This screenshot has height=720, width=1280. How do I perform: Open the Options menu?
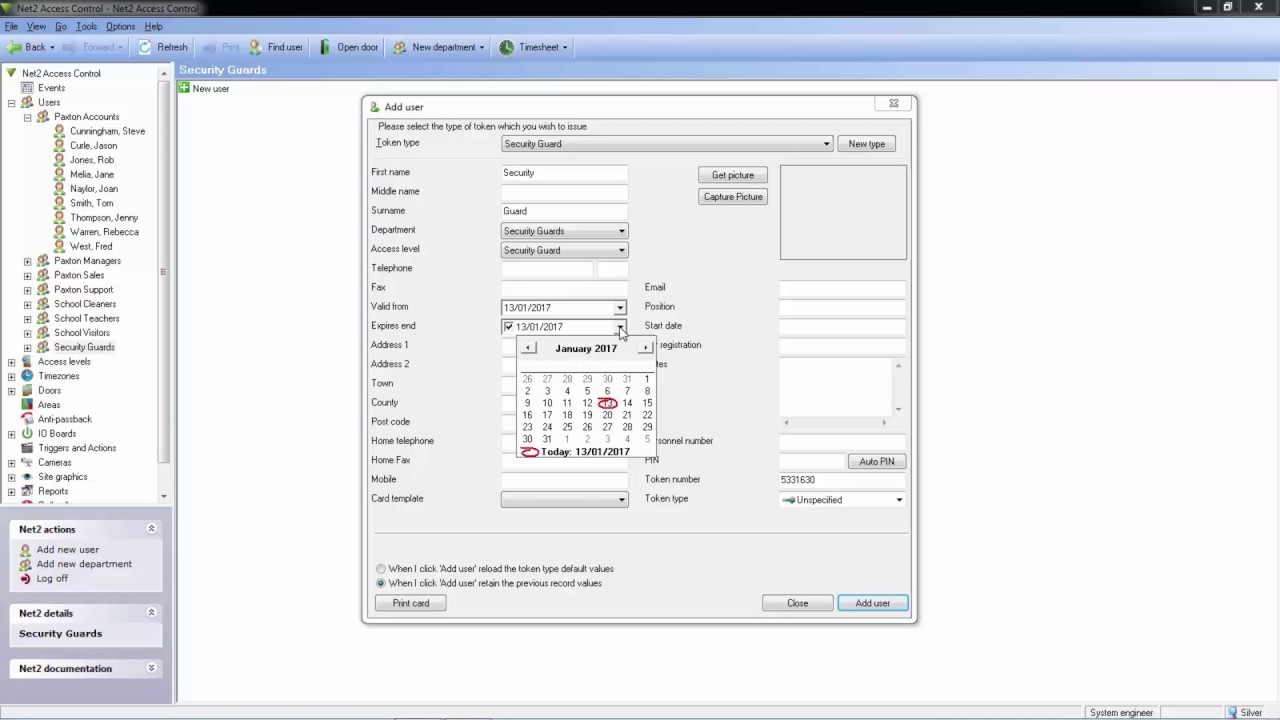click(x=120, y=26)
